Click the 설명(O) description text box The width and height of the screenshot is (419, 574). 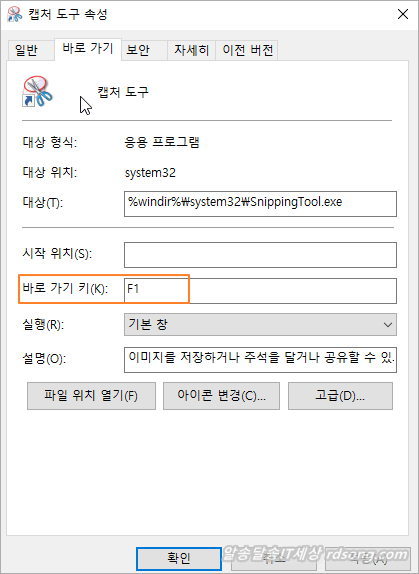(x=260, y=360)
